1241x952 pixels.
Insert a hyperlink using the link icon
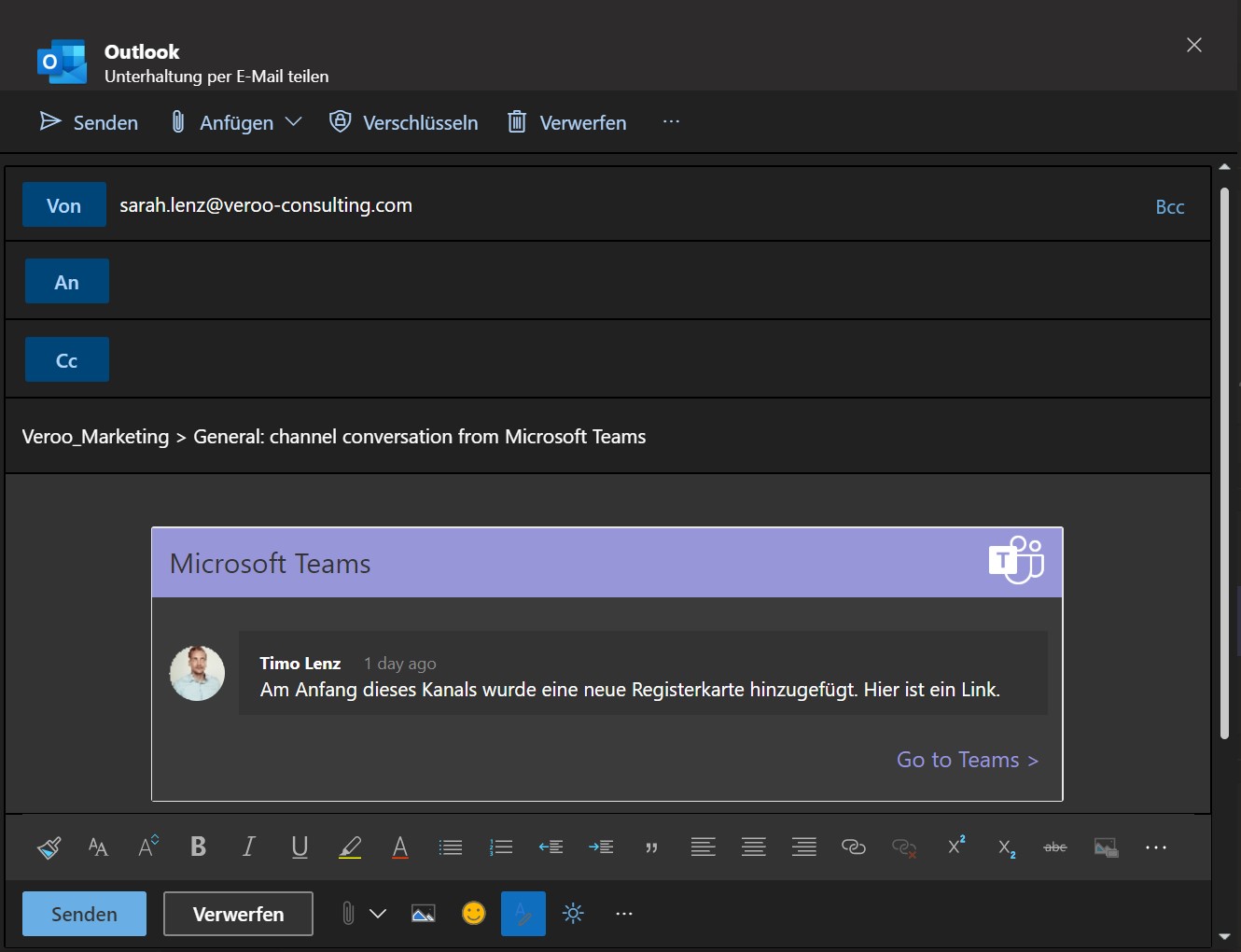[854, 847]
